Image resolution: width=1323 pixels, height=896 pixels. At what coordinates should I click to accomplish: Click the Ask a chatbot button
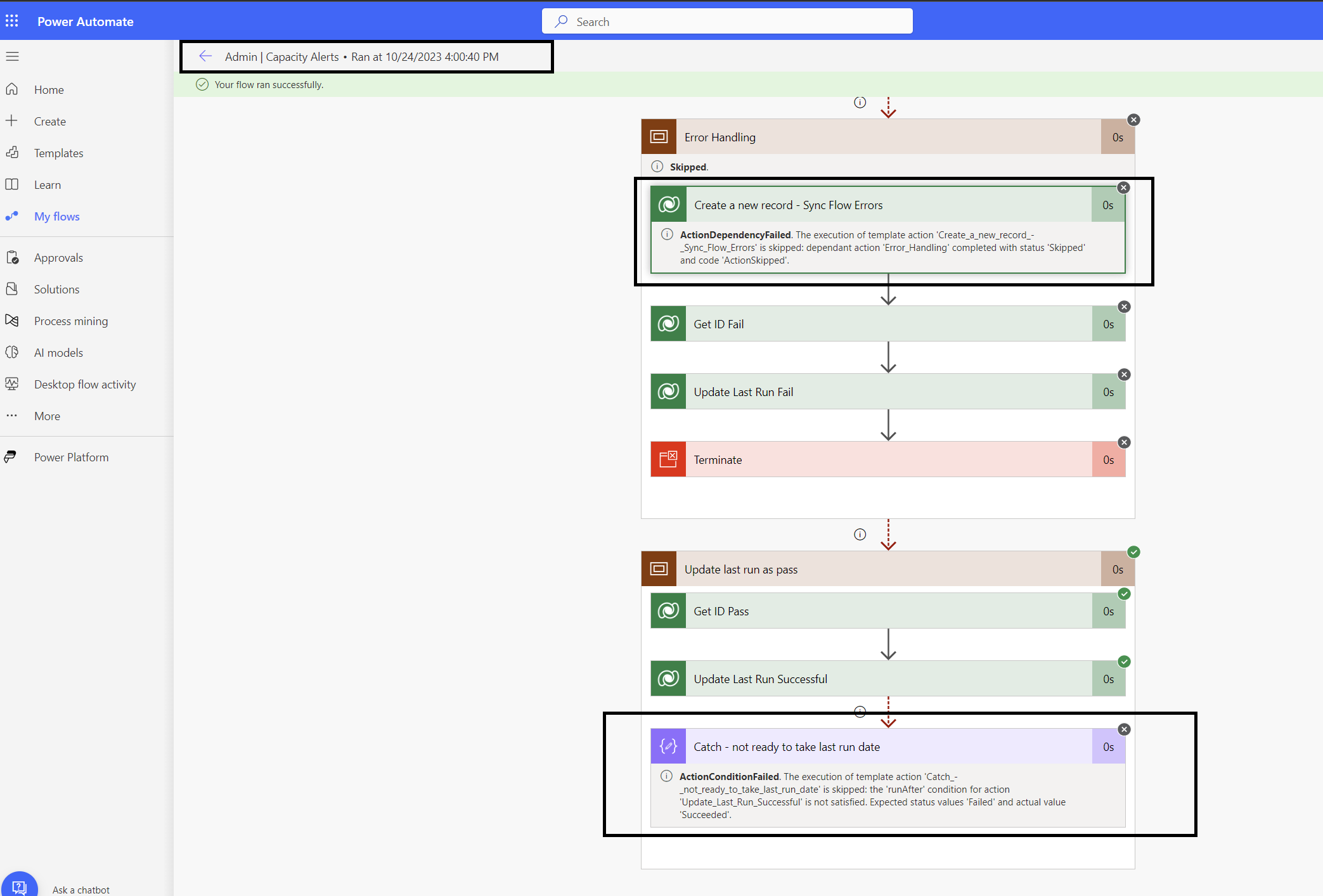20,885
